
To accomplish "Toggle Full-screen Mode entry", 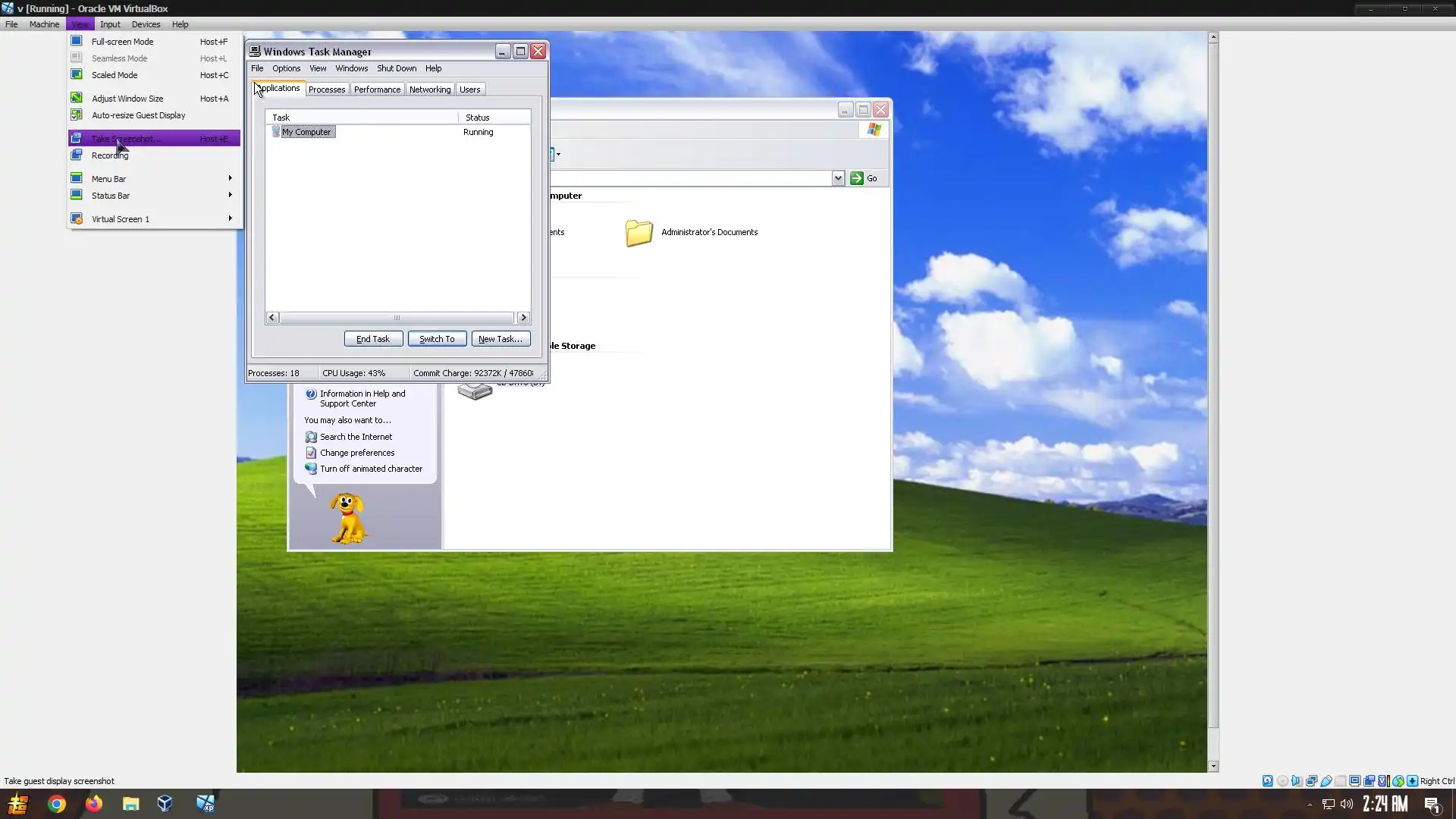I will pos(122,42).
